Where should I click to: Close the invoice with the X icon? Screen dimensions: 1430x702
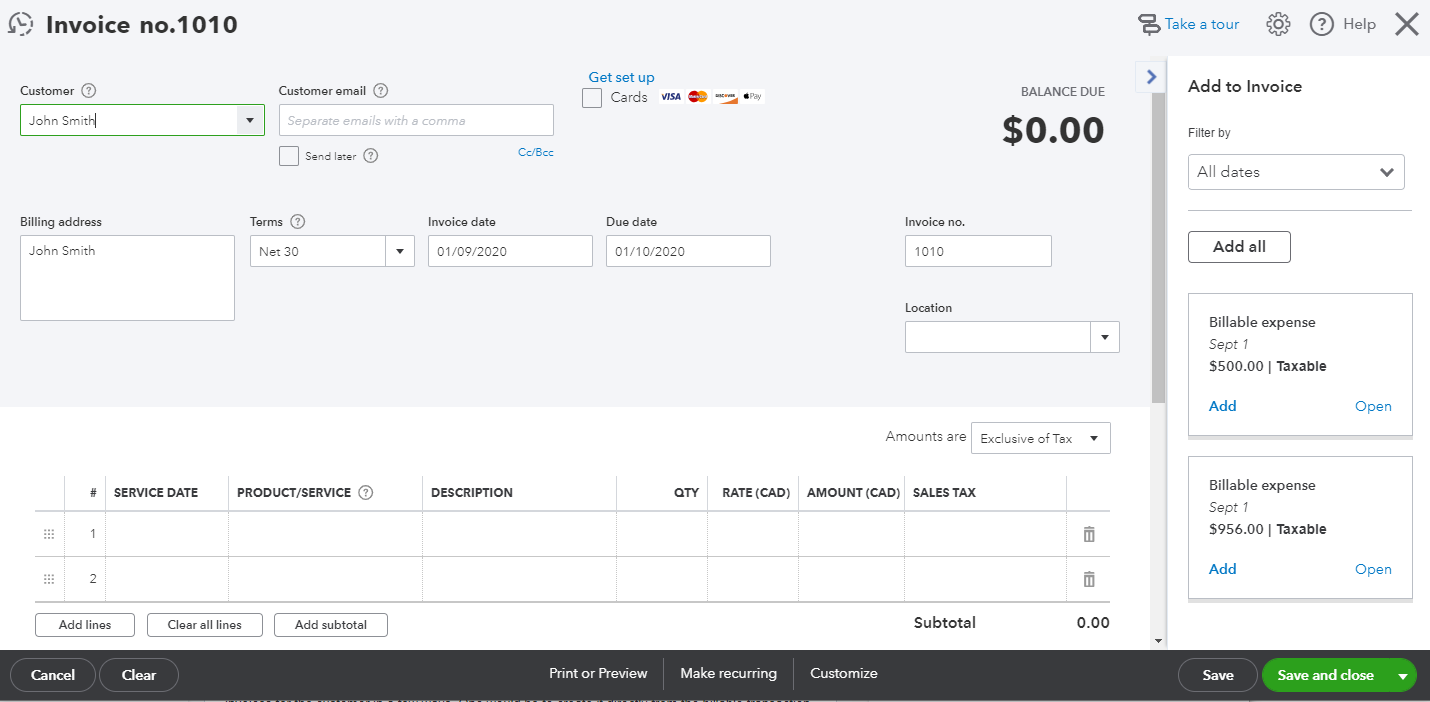click(x=1406, y=24)
